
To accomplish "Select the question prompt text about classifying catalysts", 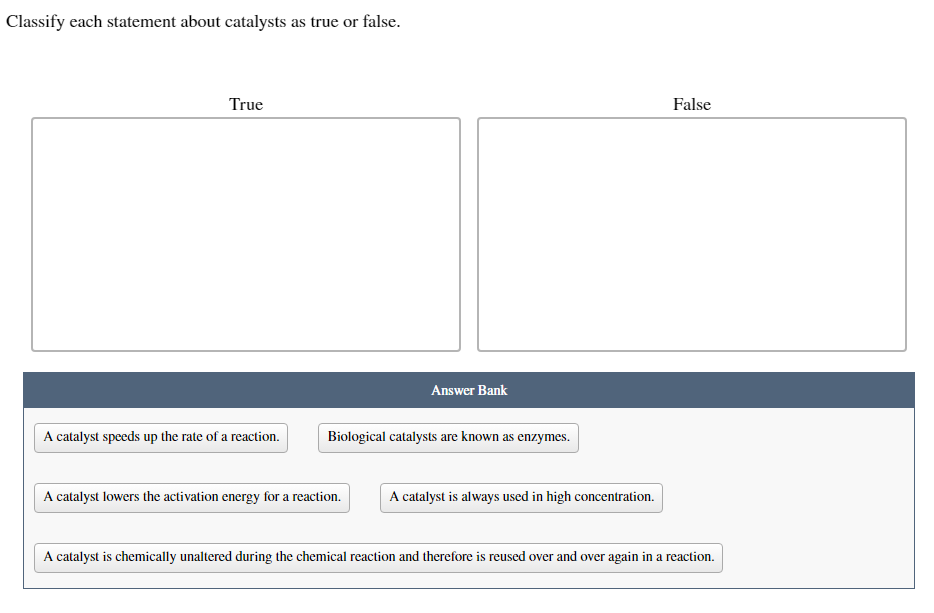I will [x=202, y=21].
